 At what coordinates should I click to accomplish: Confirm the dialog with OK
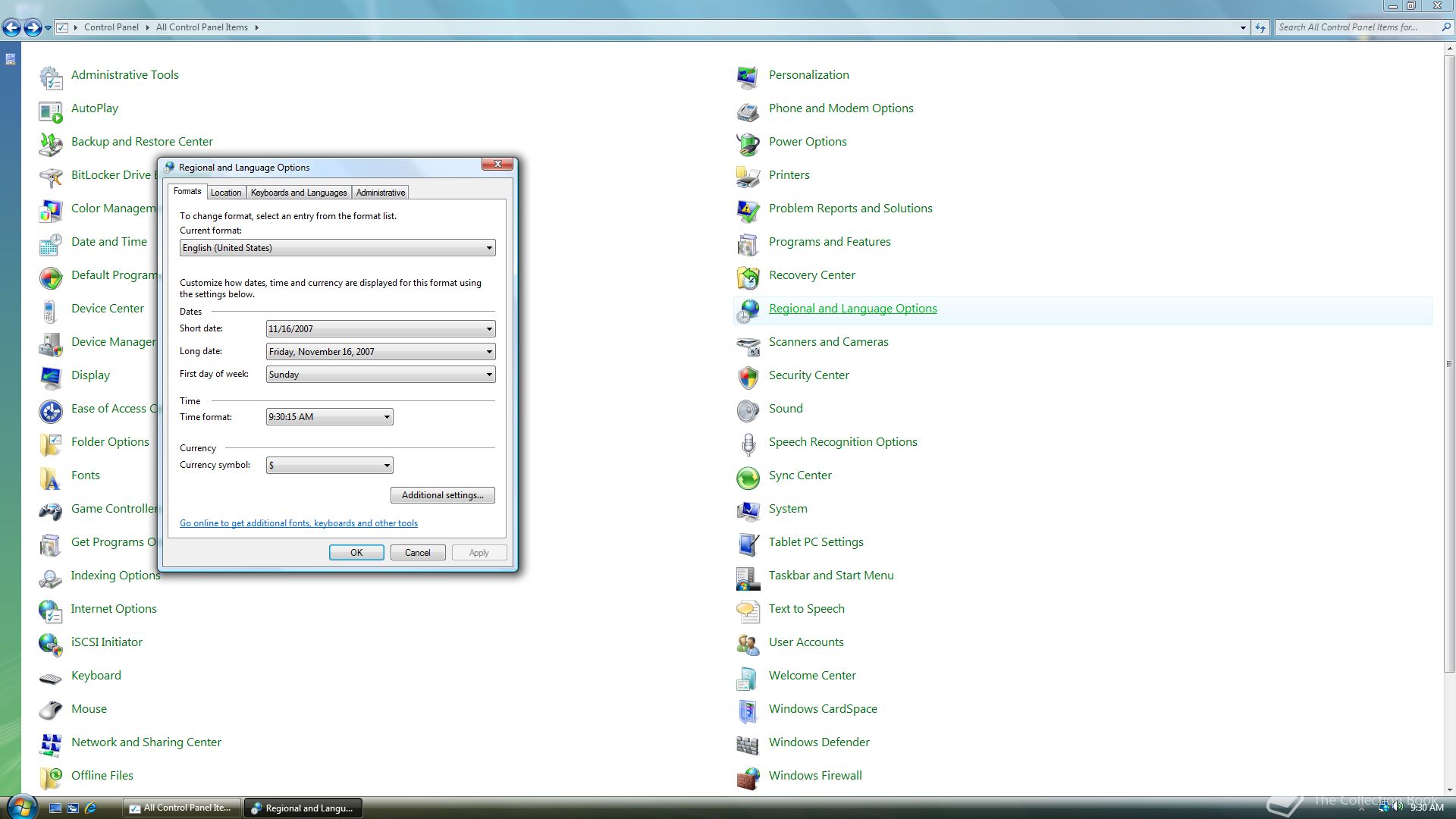pyautogui.click(x=356, y=553)
